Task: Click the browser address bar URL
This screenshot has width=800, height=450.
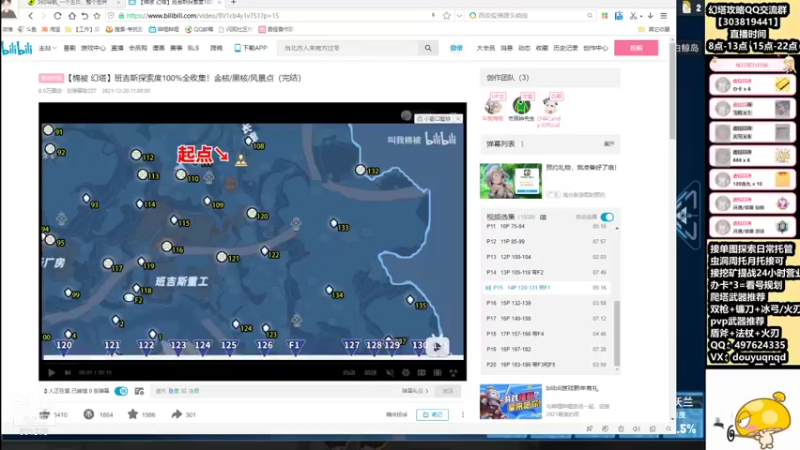Action: tap(203, 16)
